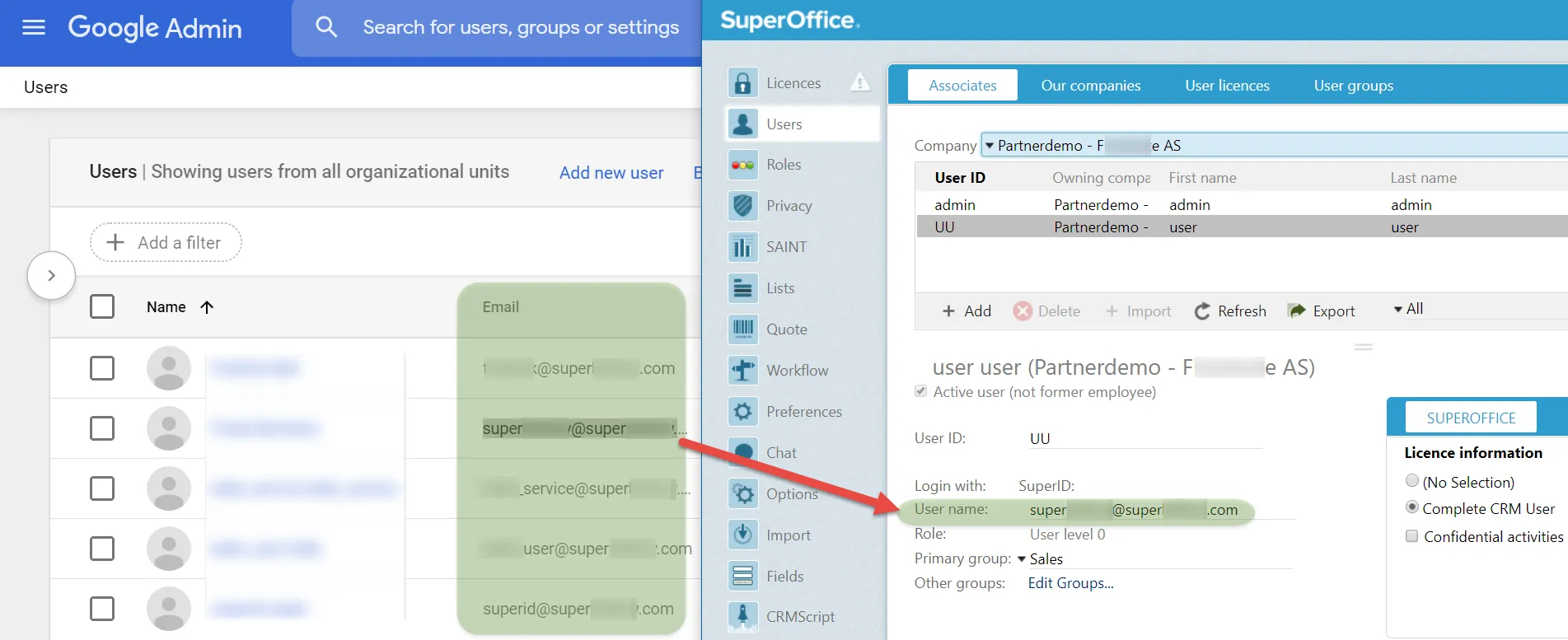Expand the Company dropdown

[x=990, y=146]
